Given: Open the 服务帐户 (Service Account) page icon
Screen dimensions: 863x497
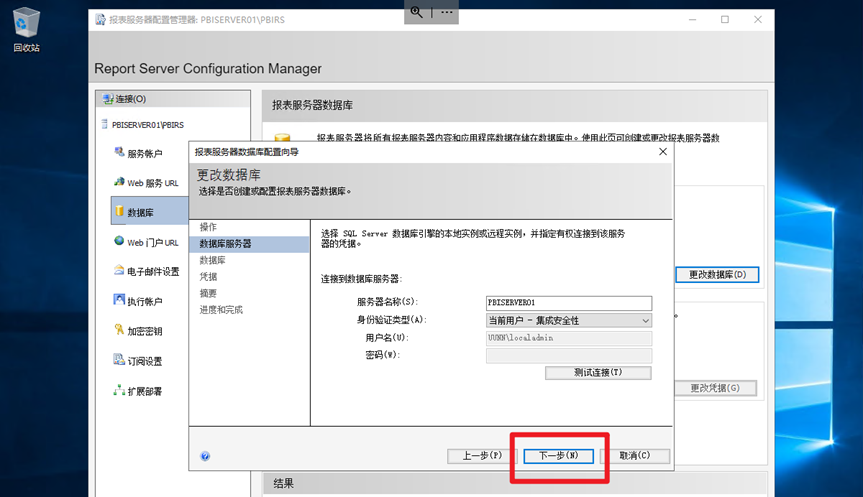Looking at the screenshot, I should (x=120, y=153).
